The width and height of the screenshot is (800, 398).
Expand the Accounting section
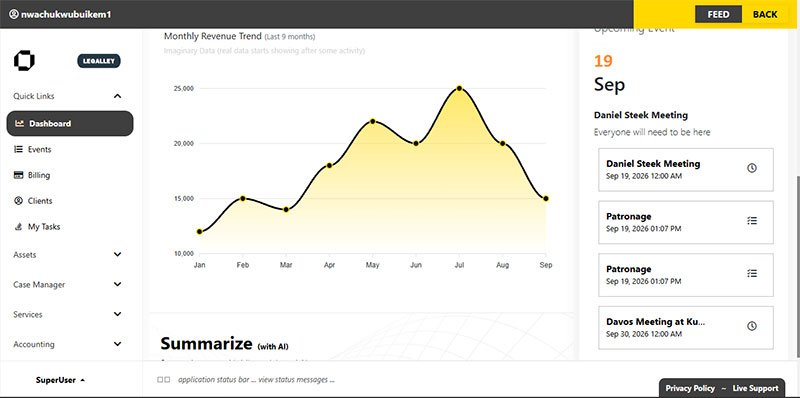(117, 344)
